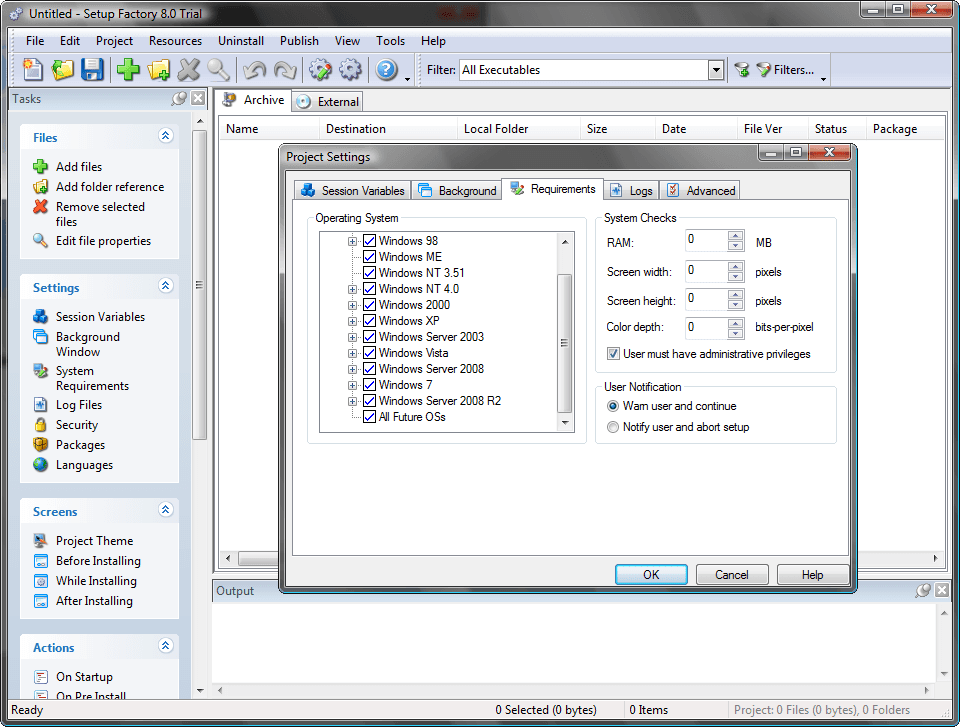
Task: Pin the Tasks pane with pushpin icon
Action: [x=179, y=99]
